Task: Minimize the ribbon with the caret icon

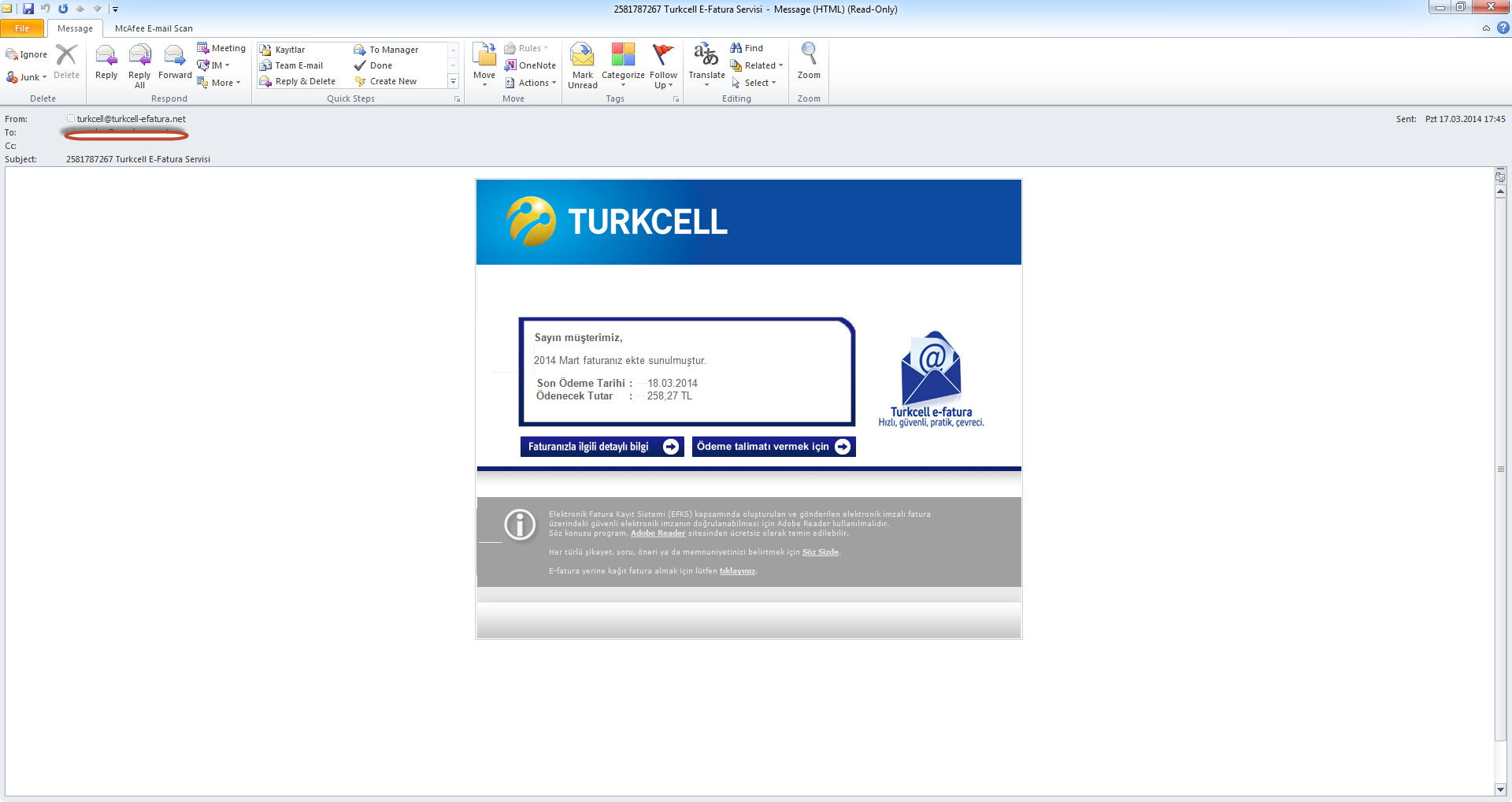Action: [1486, 28]
